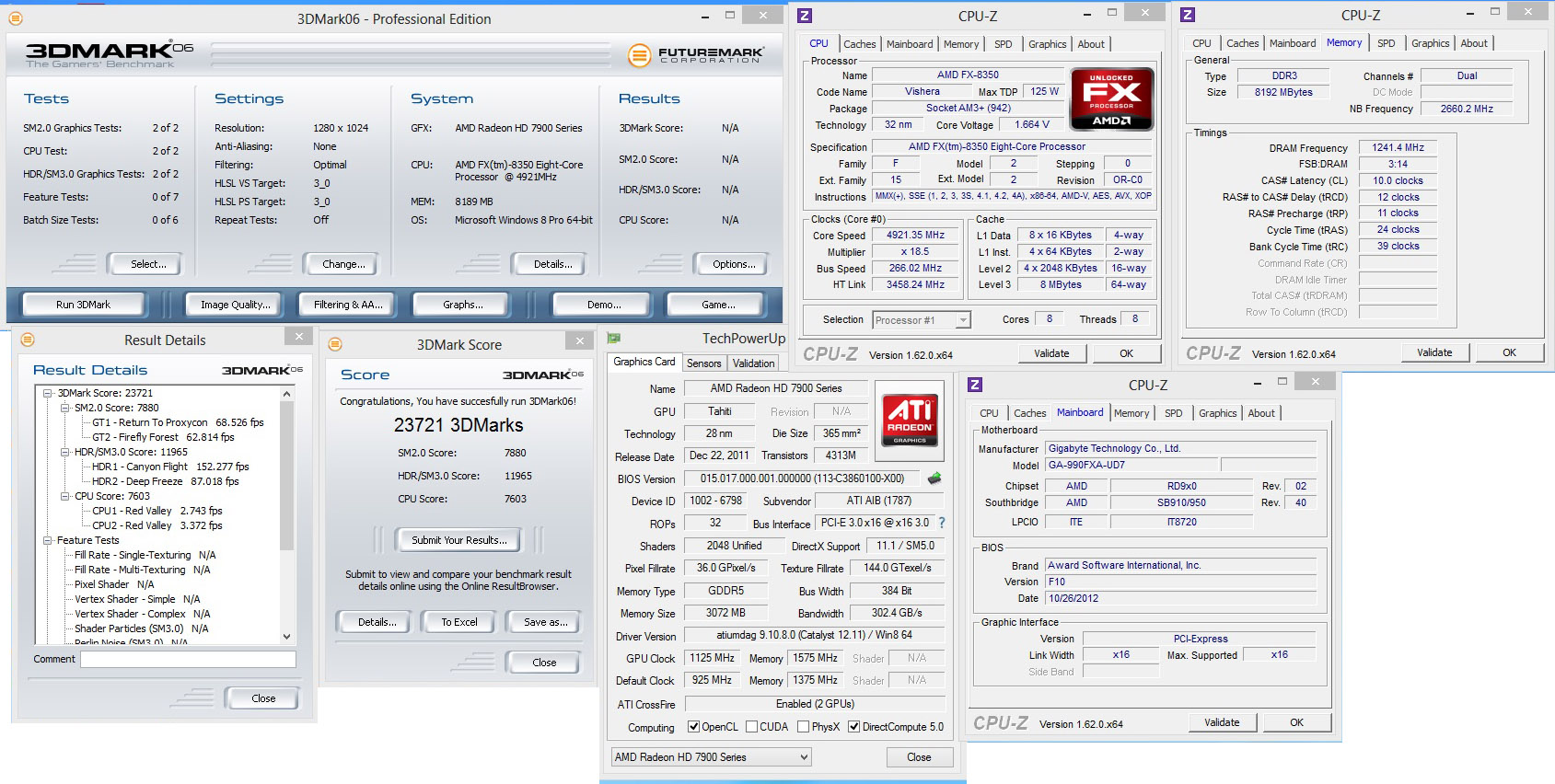The width and height of the screenshot is (1555, 784).
Task: Click the Futuremark Corporation logo
Action: pyautogui.click(x=696, y=55)
